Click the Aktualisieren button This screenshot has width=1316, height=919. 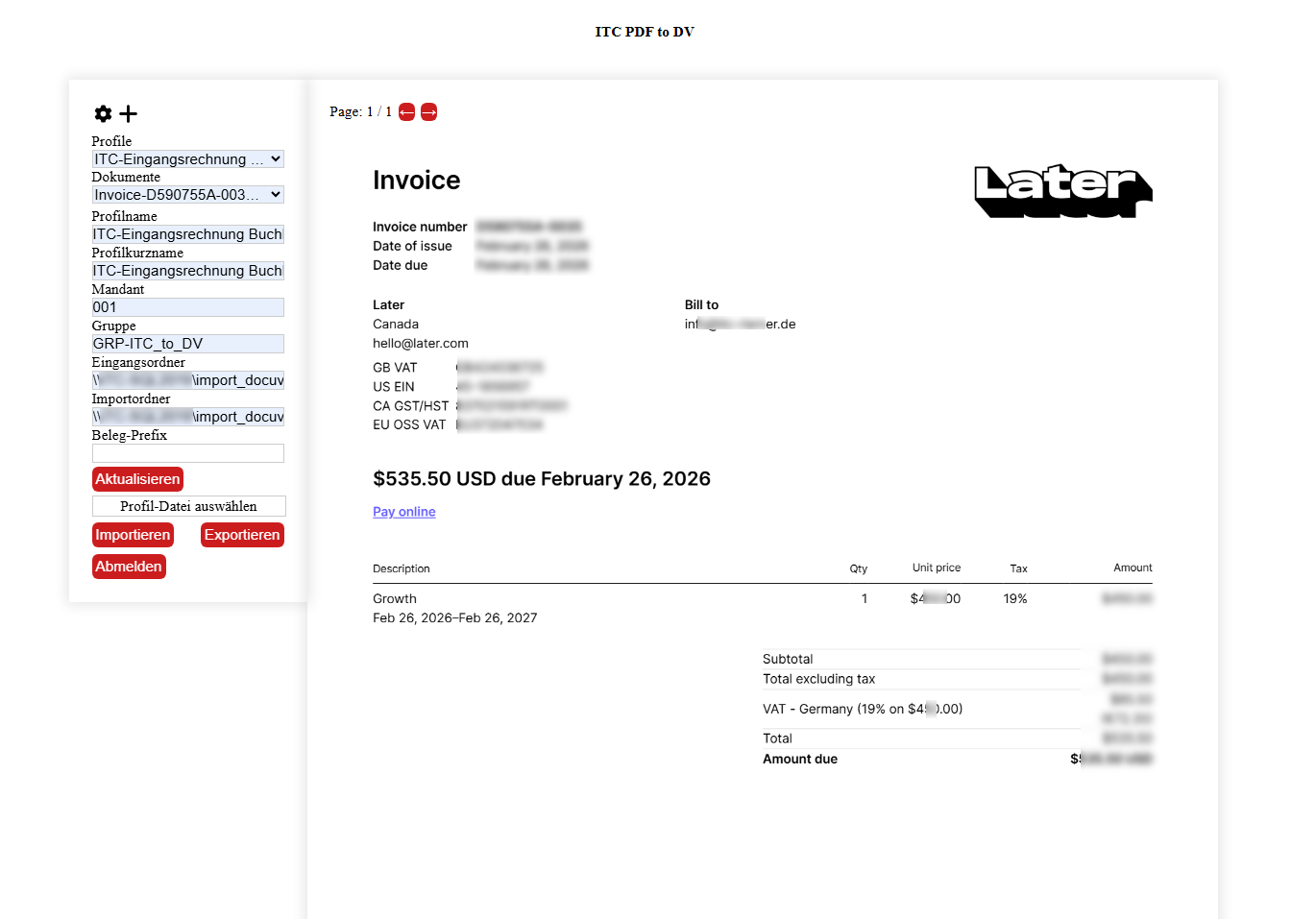pyautogui.click(x=137, y=478)
